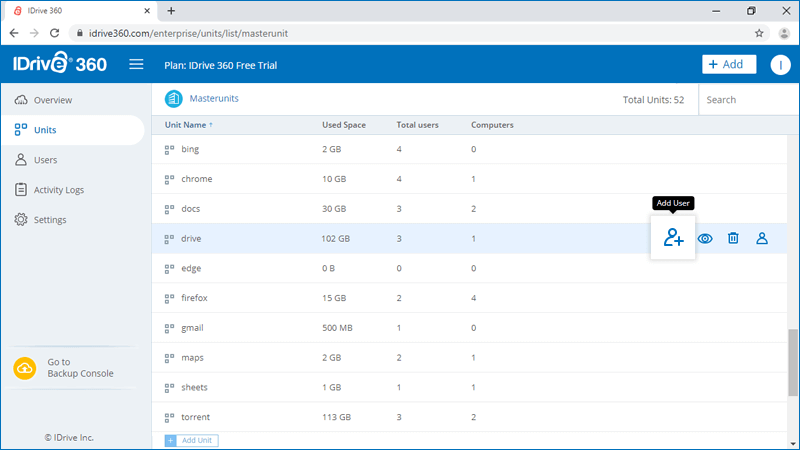Click the IDrive 360 logo

click(x=60, y=63)
